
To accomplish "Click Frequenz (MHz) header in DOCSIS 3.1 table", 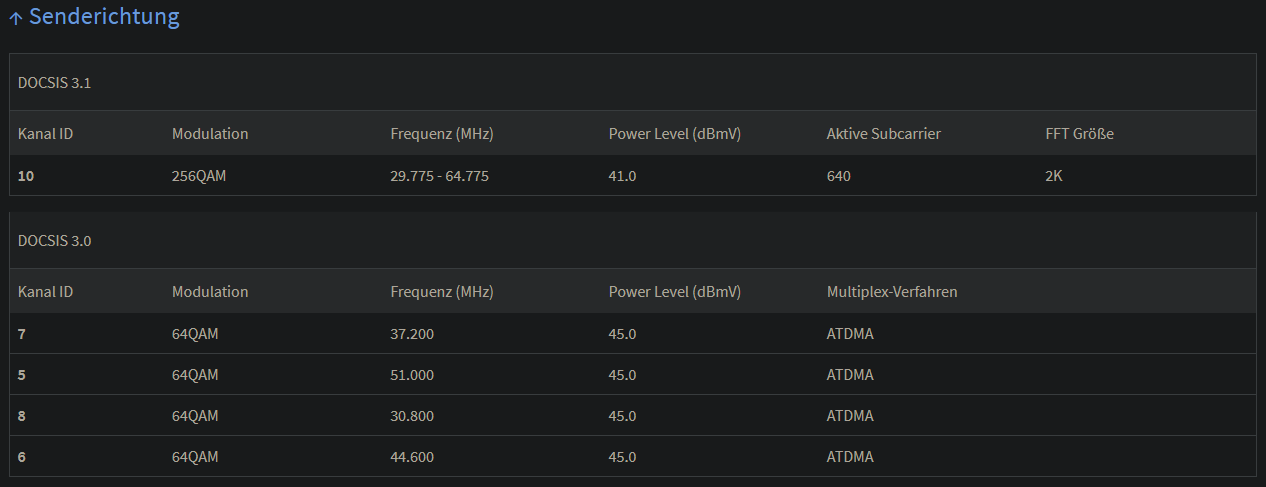I will [441, 134].
